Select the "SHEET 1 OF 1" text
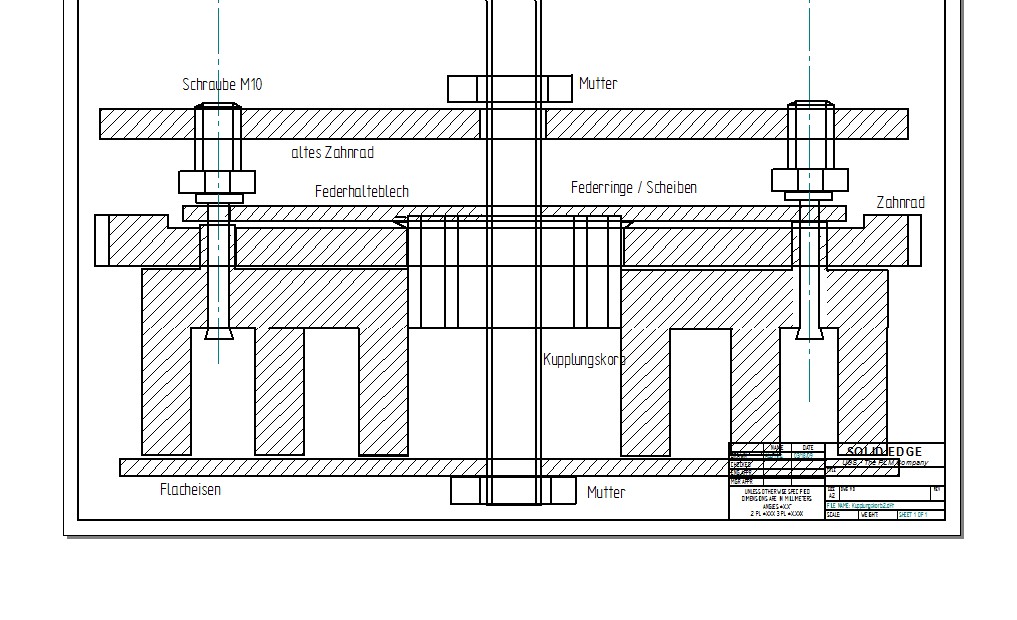 (913, 515)
